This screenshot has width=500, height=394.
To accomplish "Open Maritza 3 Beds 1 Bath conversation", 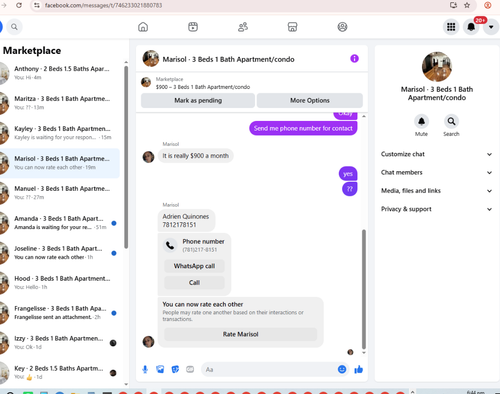I will click(x=60, y=103).
